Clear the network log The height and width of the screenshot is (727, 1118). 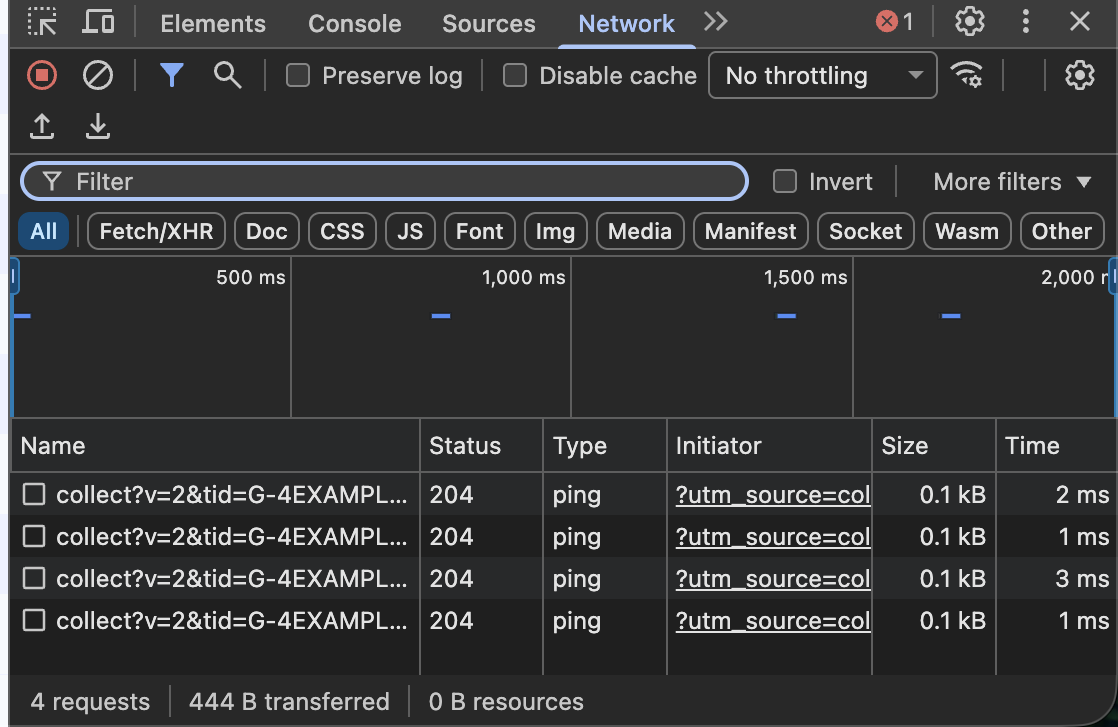tap(98, 75)
